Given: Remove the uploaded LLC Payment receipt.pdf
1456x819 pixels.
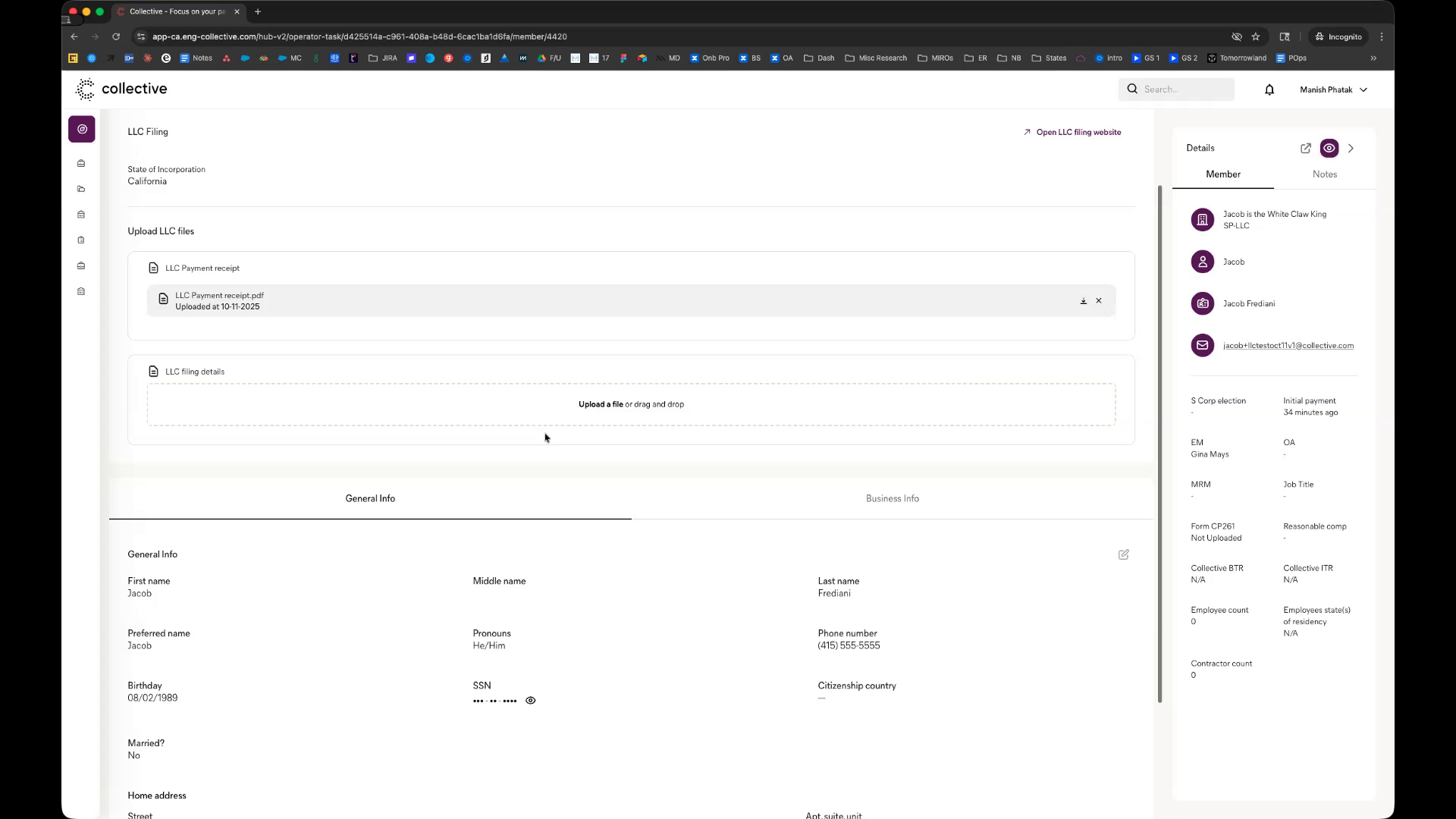Looking at the screenshot, I should click(x=1098, y=301).
